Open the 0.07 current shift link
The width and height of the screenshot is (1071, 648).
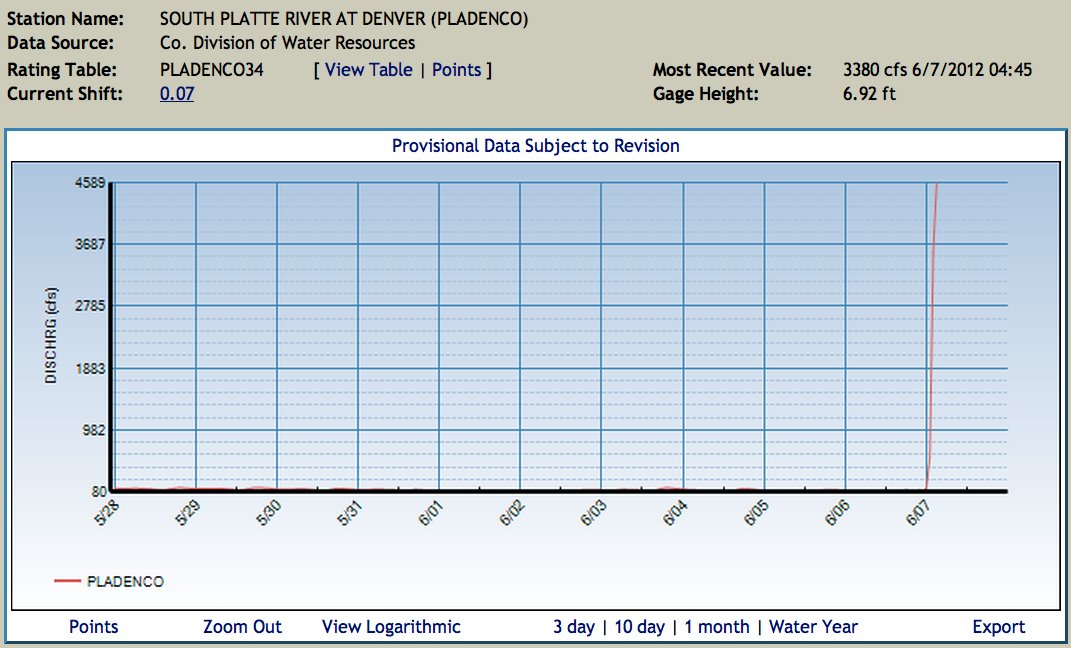pyautogui.click(x=177, y=94)
